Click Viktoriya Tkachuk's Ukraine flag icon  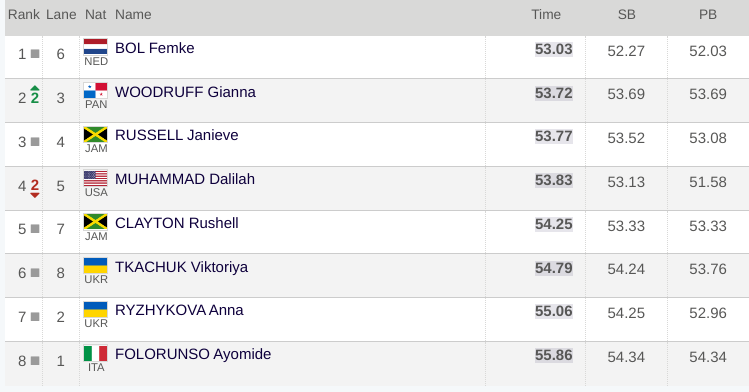point(96,265)
